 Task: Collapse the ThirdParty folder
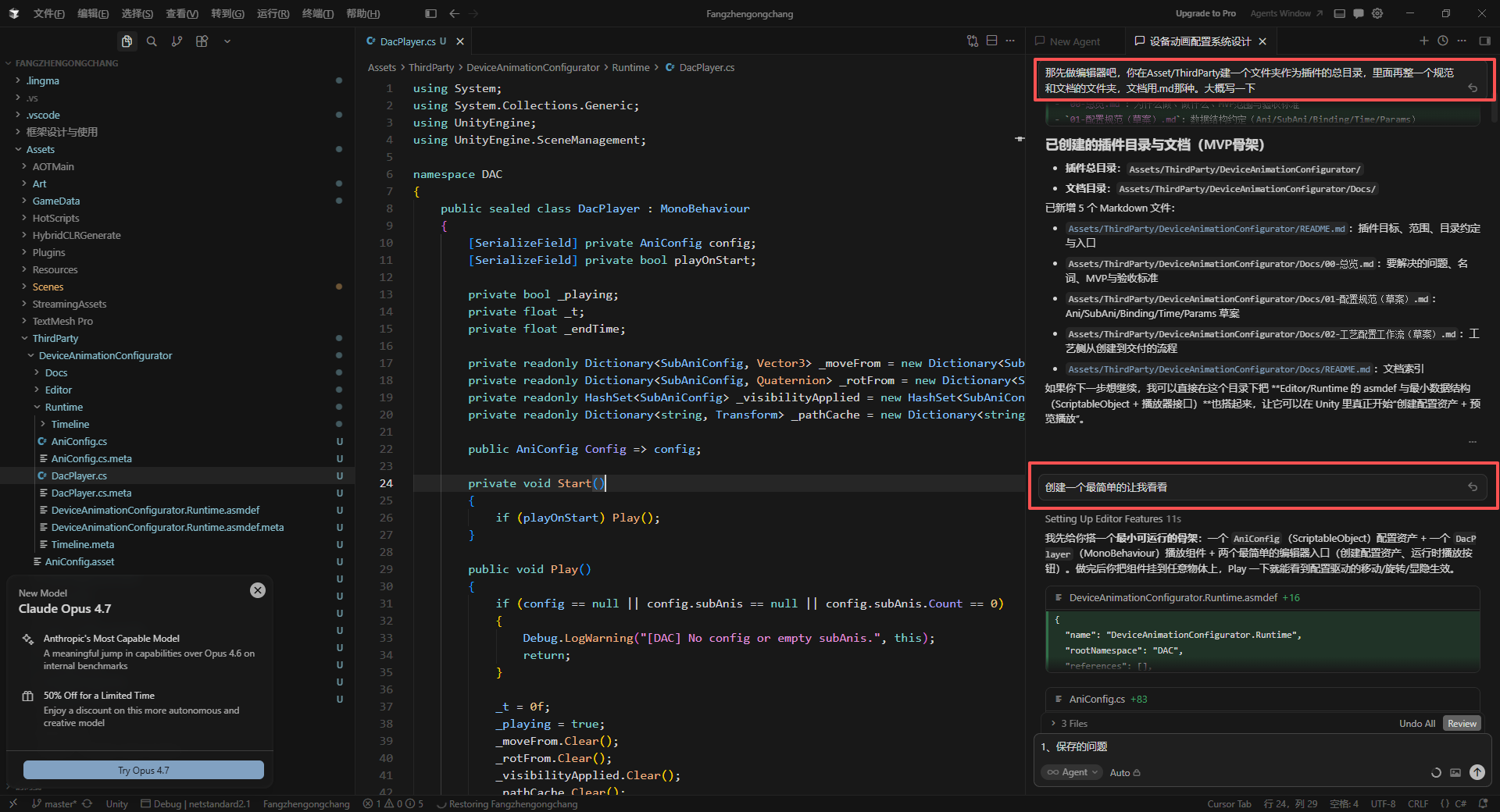tap(55, 338)
